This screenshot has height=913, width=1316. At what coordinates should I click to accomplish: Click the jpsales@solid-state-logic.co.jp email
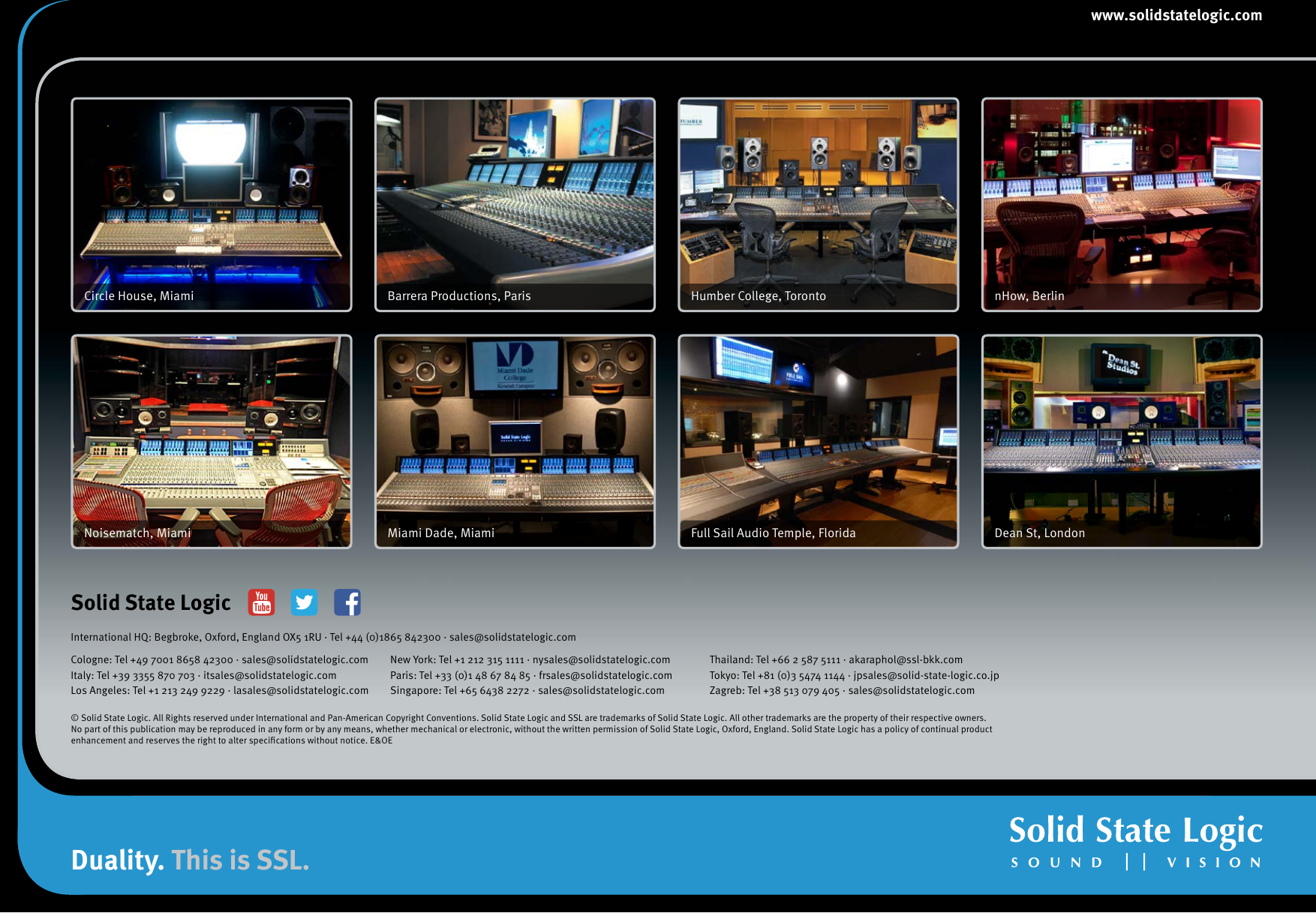[926, 675]
